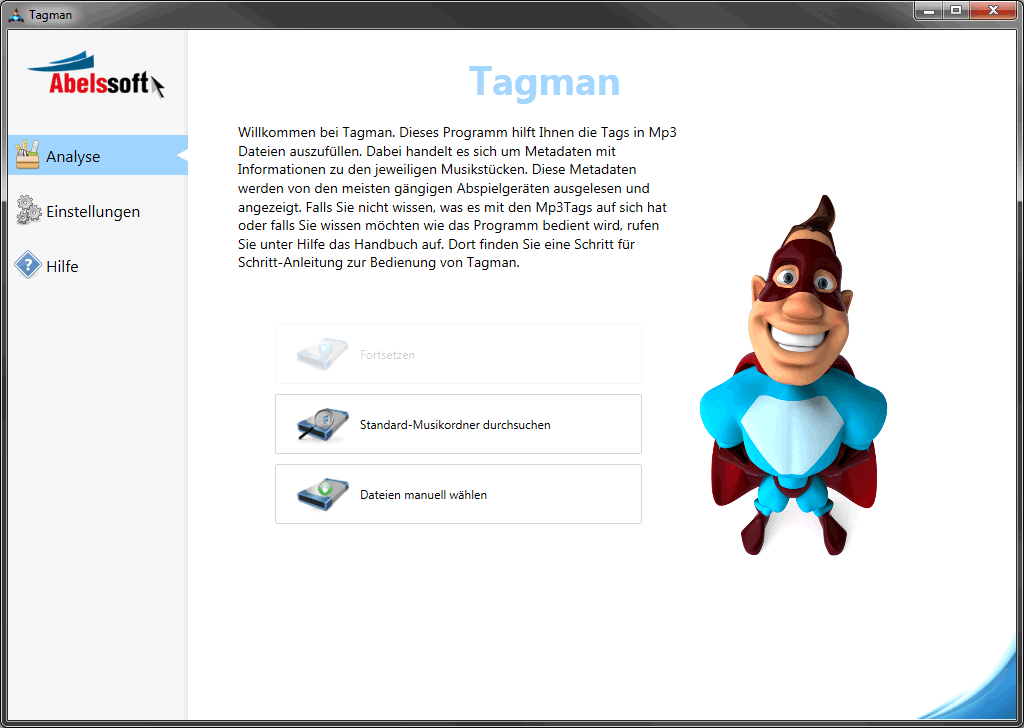Click the Einstellungen gears icon
Screen dimensions: 1024x728
28,211
